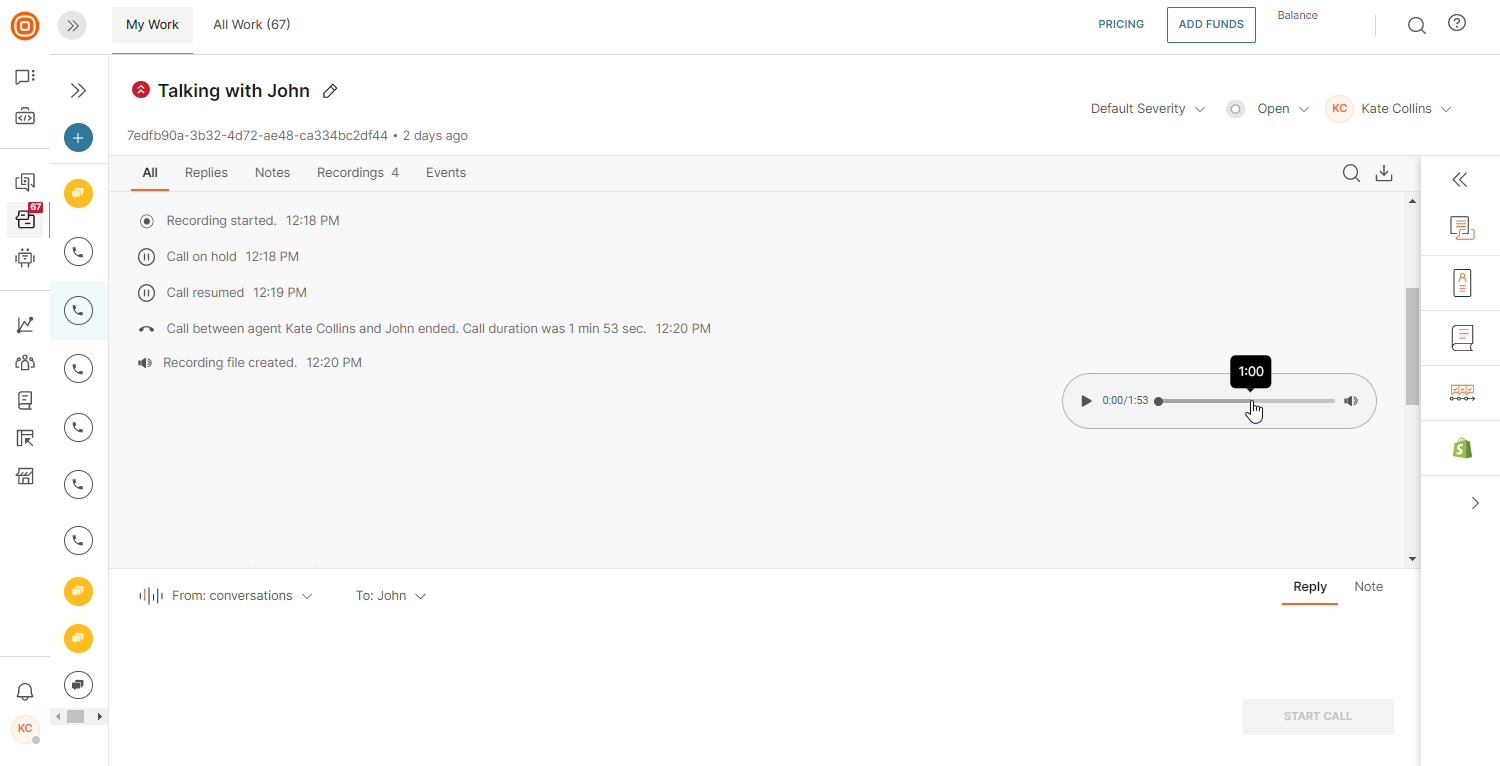Open the Shopify integration icon
This screenshot has height=766, width=1500.
pos(1462,448)
